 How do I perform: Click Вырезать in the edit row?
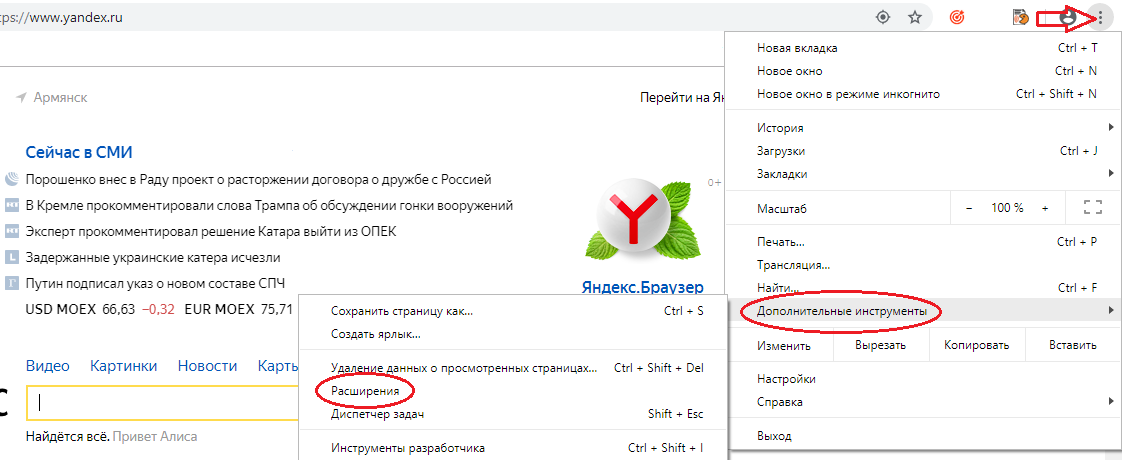pos(880,346)
